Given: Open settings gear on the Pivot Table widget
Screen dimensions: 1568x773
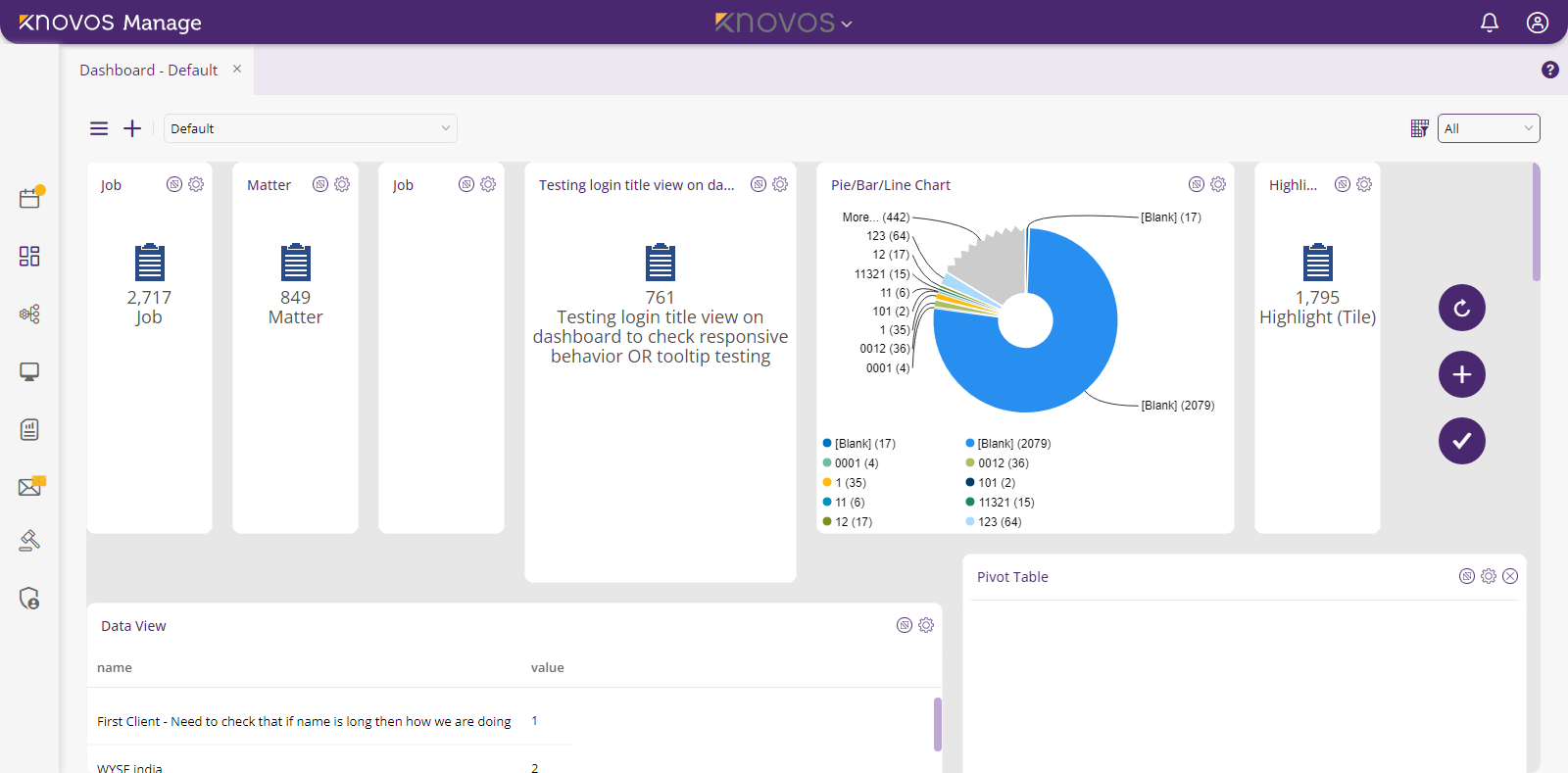Looking at the screenshot, I should pyautogui.click(x=1489, y=576).
